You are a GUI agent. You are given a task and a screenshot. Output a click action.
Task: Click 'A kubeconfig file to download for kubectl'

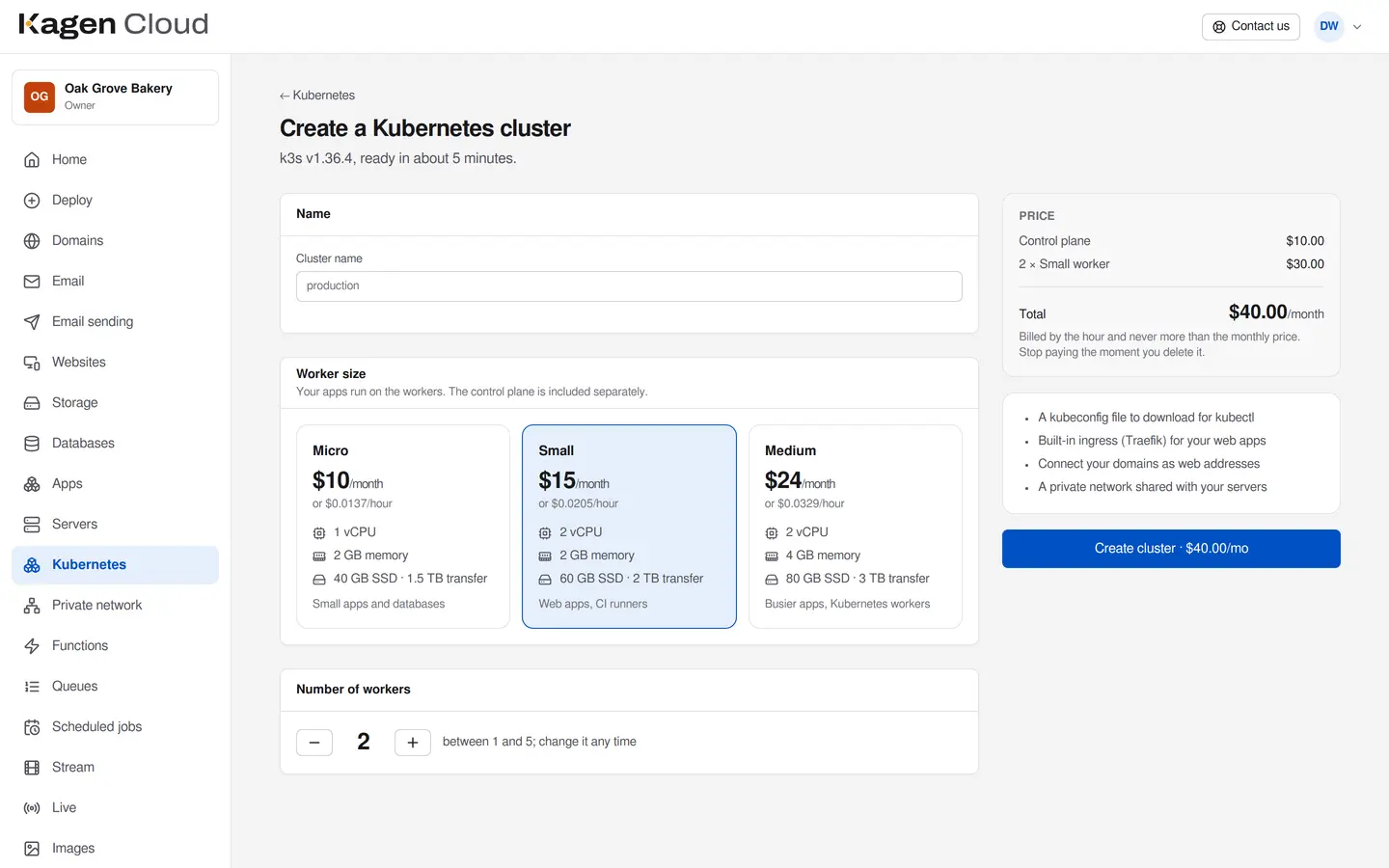click(1146, 418)
